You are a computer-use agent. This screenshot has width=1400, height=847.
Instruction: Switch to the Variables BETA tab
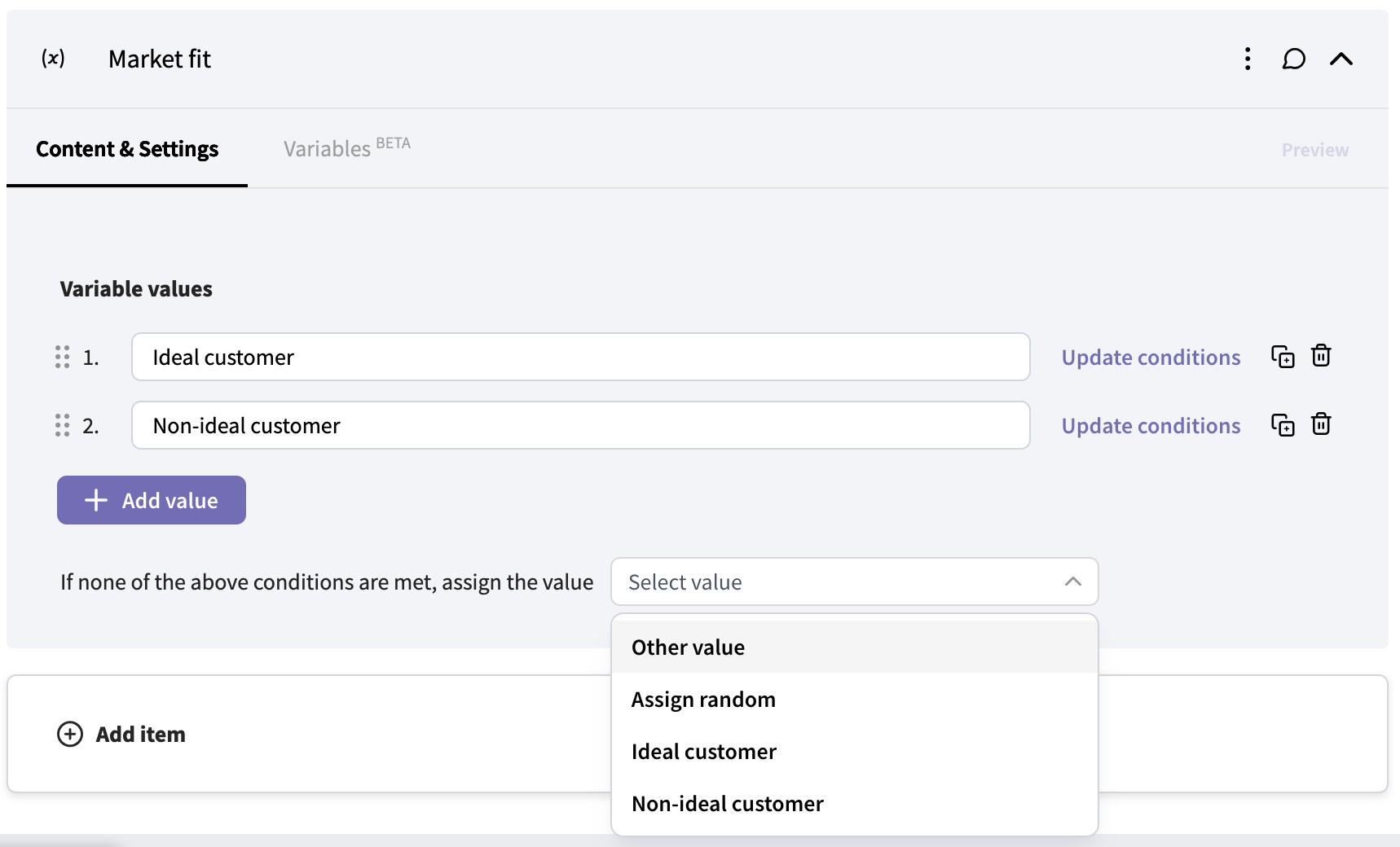coord(346,148)
